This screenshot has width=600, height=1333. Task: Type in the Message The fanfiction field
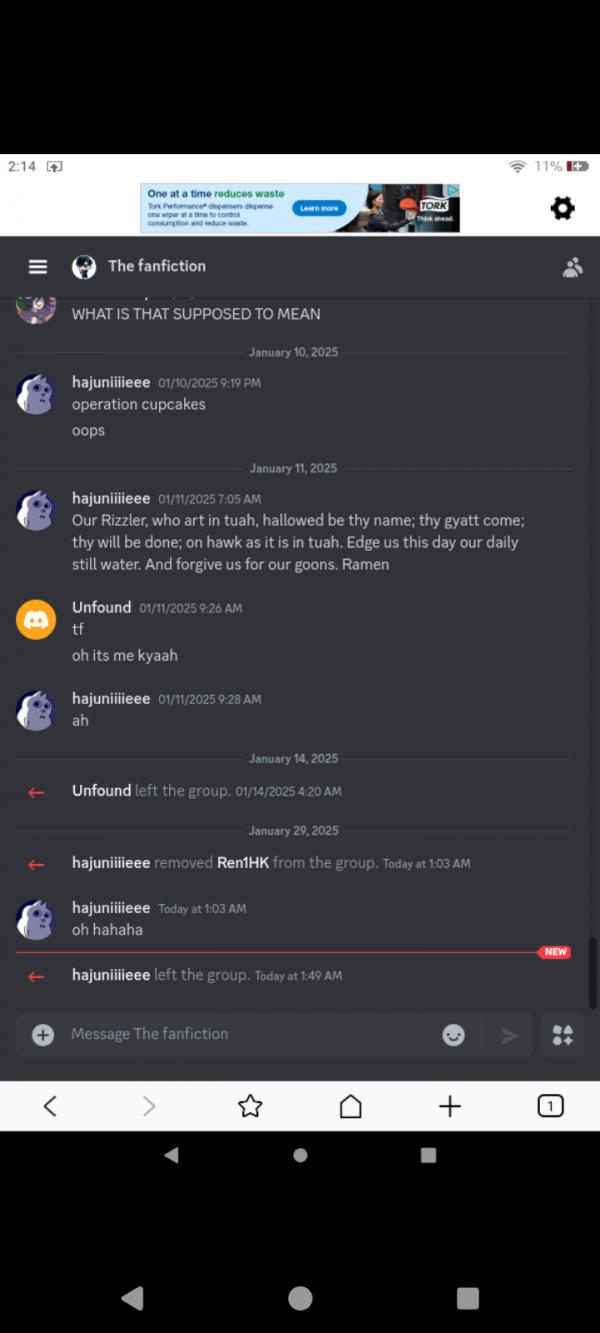(x=250, y=1034)
